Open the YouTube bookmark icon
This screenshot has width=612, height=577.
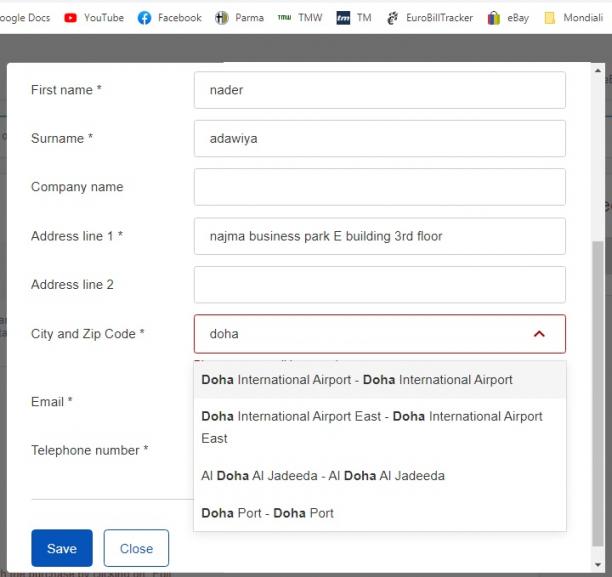70,18
